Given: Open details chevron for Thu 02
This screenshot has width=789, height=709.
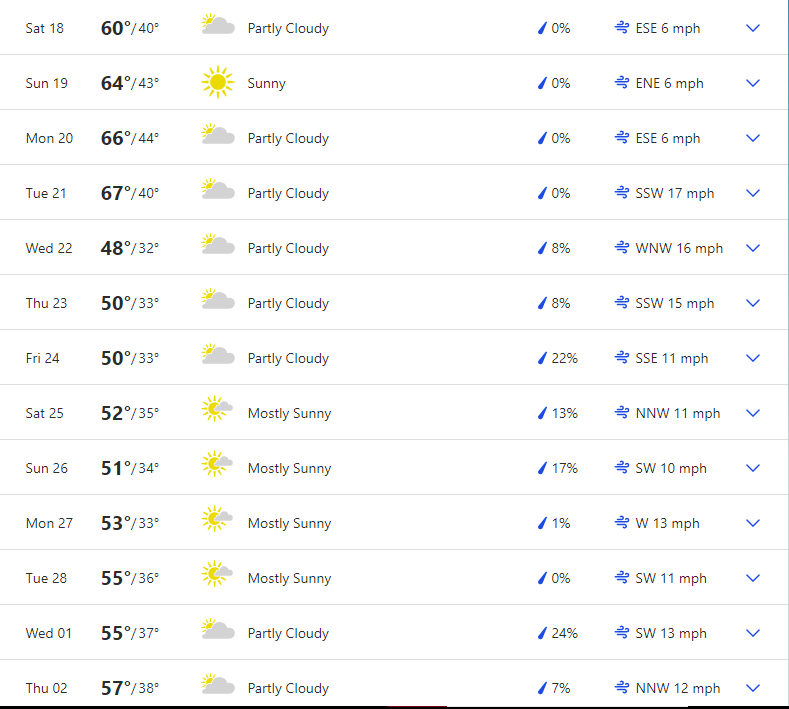Looking at the screenshot, I should [x=753, y=688].
